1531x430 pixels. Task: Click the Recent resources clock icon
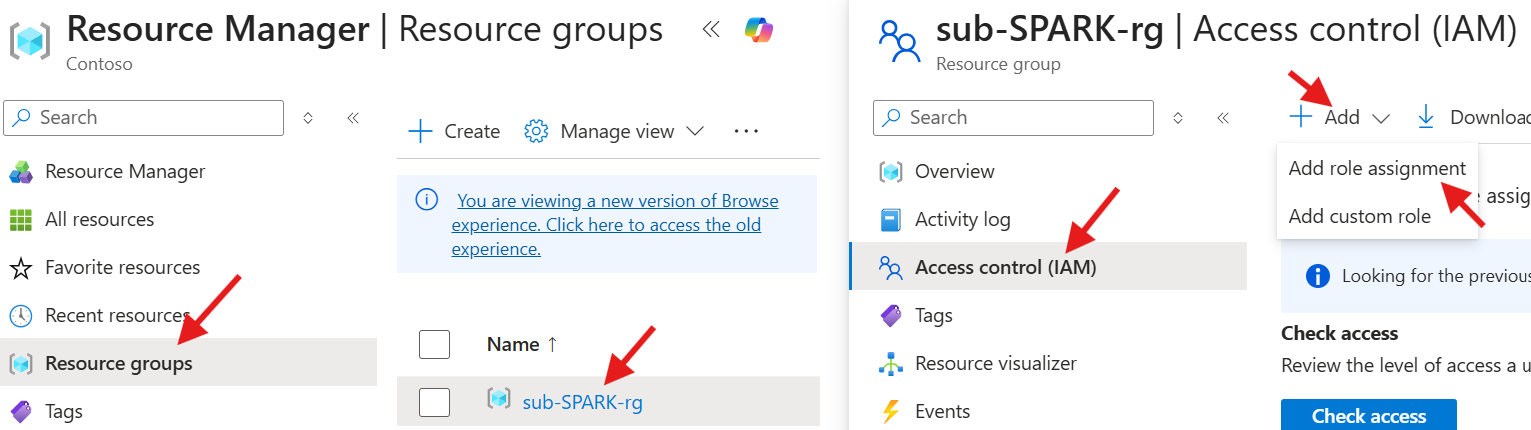click(20, 316)
